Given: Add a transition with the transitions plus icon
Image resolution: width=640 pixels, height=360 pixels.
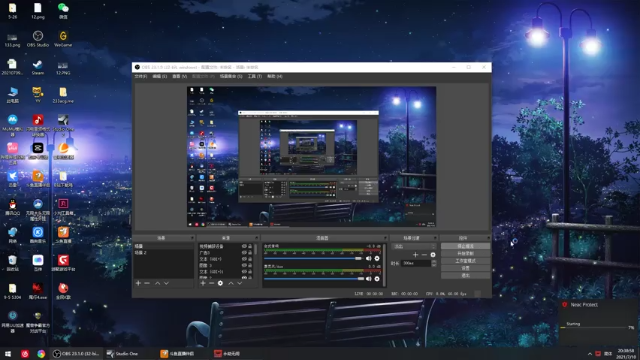Looking at the screenshot, I should click(x=416, y=255).
